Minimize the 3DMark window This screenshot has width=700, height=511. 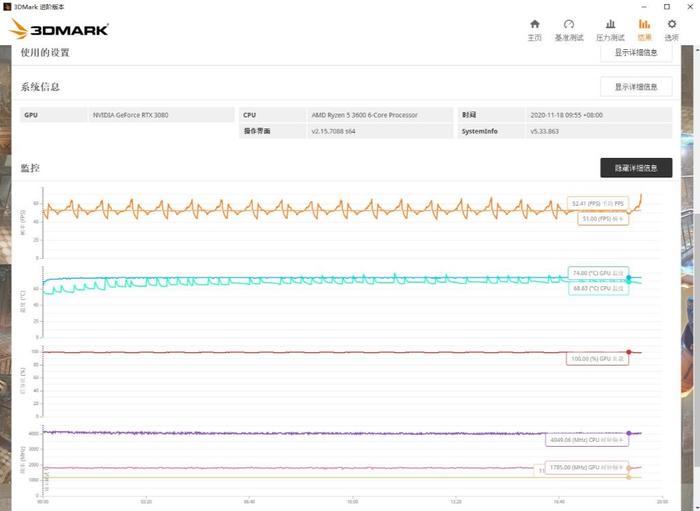click(644, 7)
